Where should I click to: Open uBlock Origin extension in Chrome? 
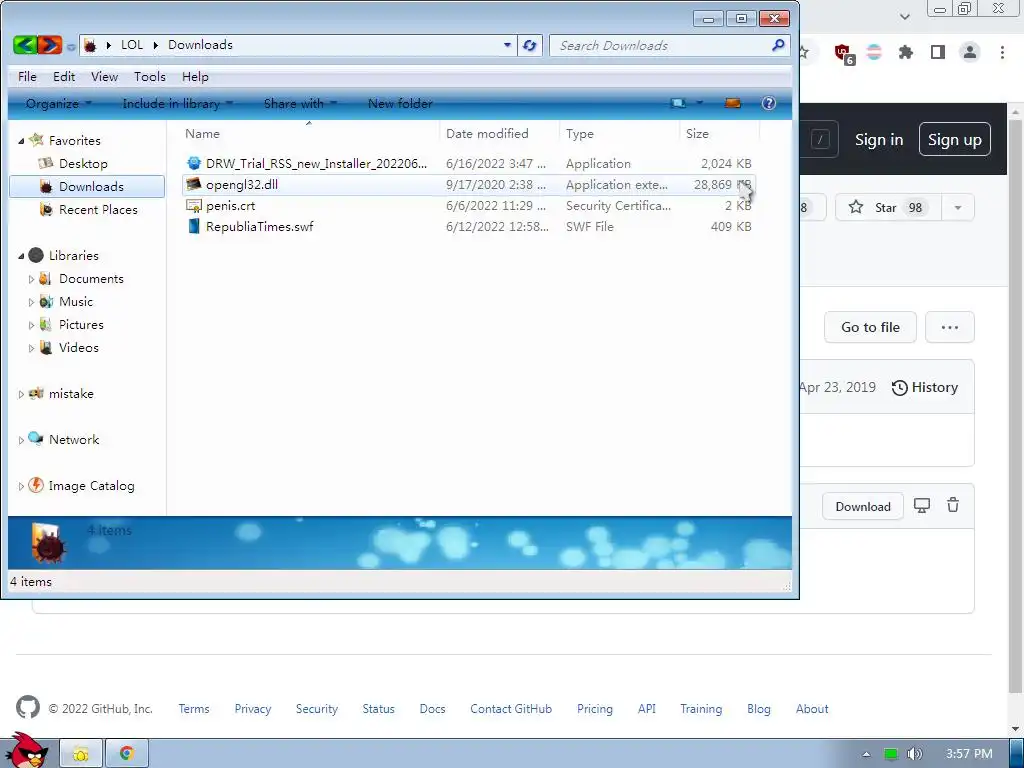coord(844,53)
